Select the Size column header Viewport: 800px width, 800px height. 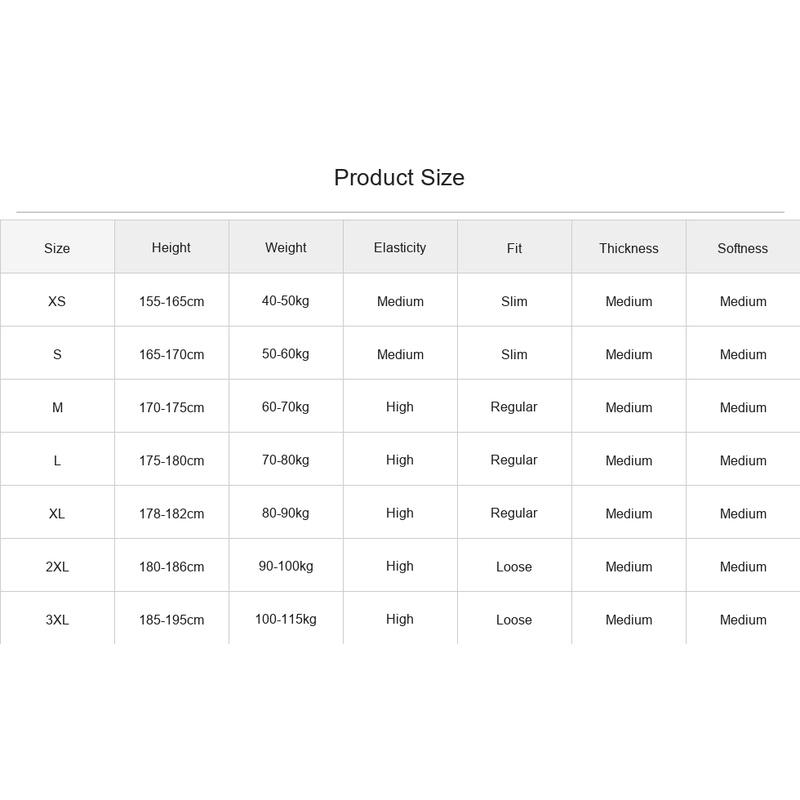click(x=57, y=248)
